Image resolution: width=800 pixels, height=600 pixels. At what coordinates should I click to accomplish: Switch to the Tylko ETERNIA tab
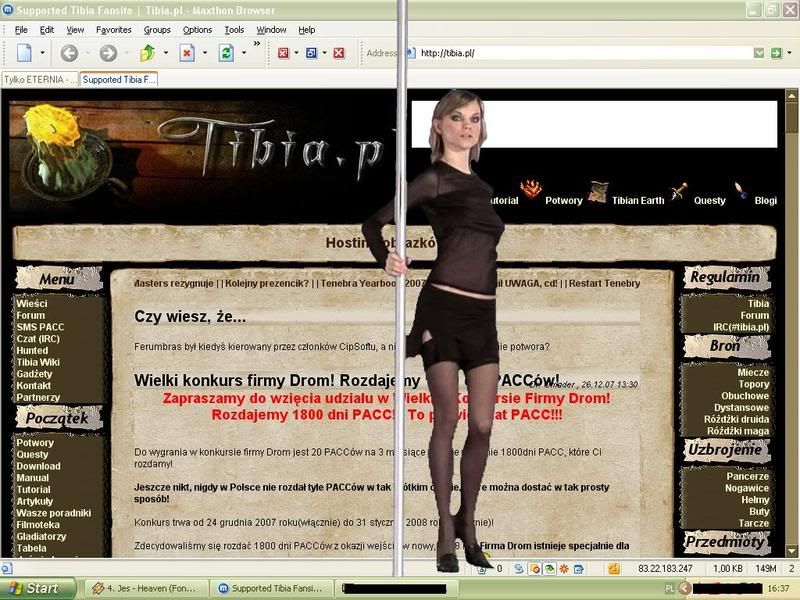[x=40, y=79]
